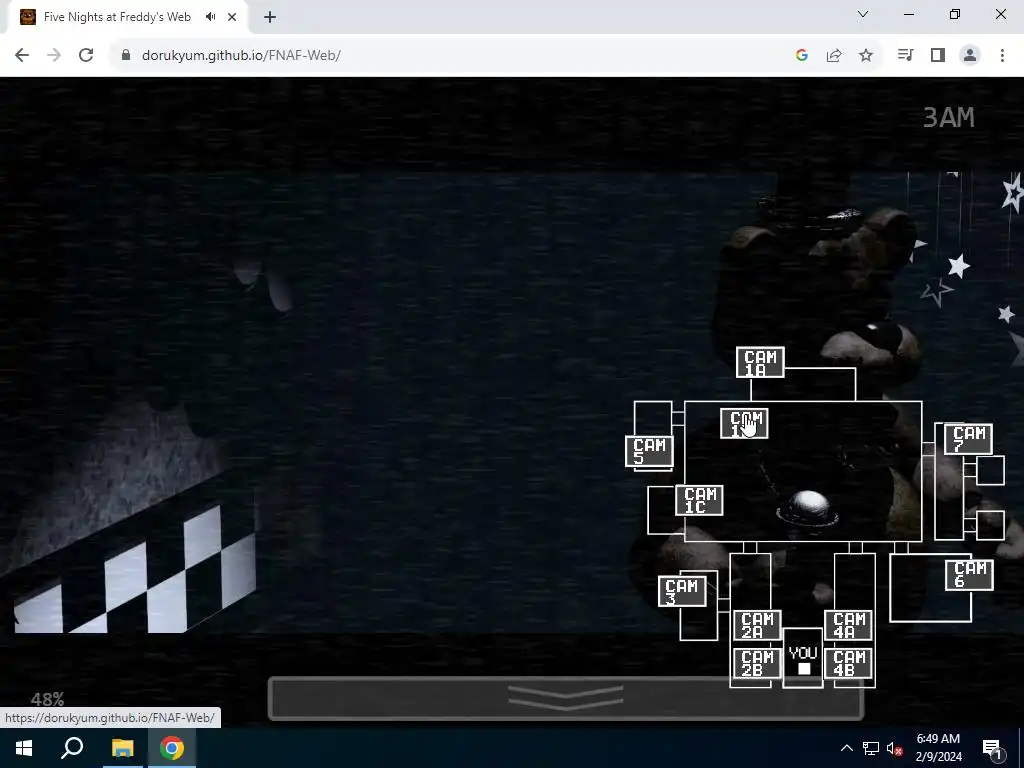Open muted volume tray icon

[895, 748]
